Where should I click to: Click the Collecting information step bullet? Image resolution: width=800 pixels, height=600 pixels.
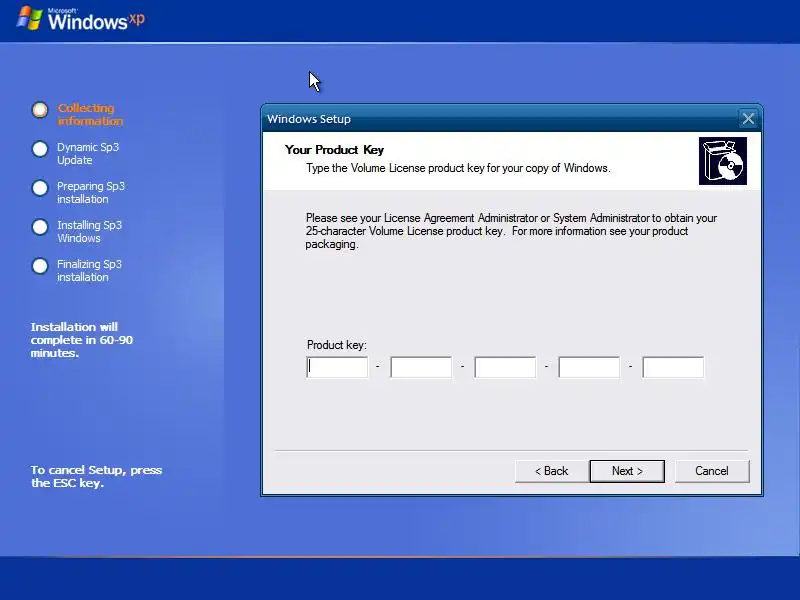(40, 110)
